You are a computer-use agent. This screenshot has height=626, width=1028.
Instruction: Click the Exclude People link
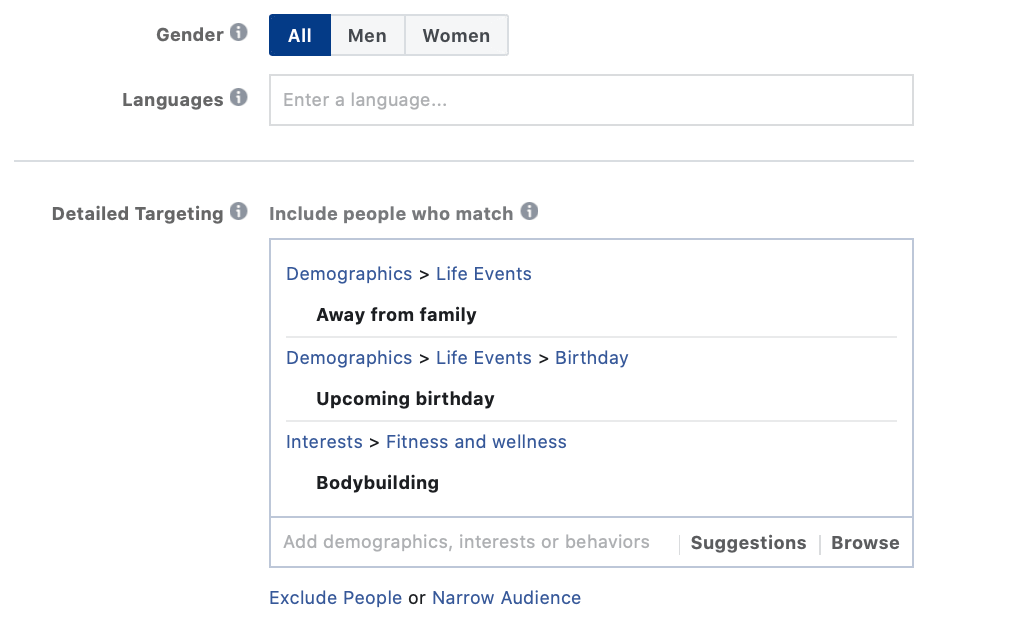335,598
